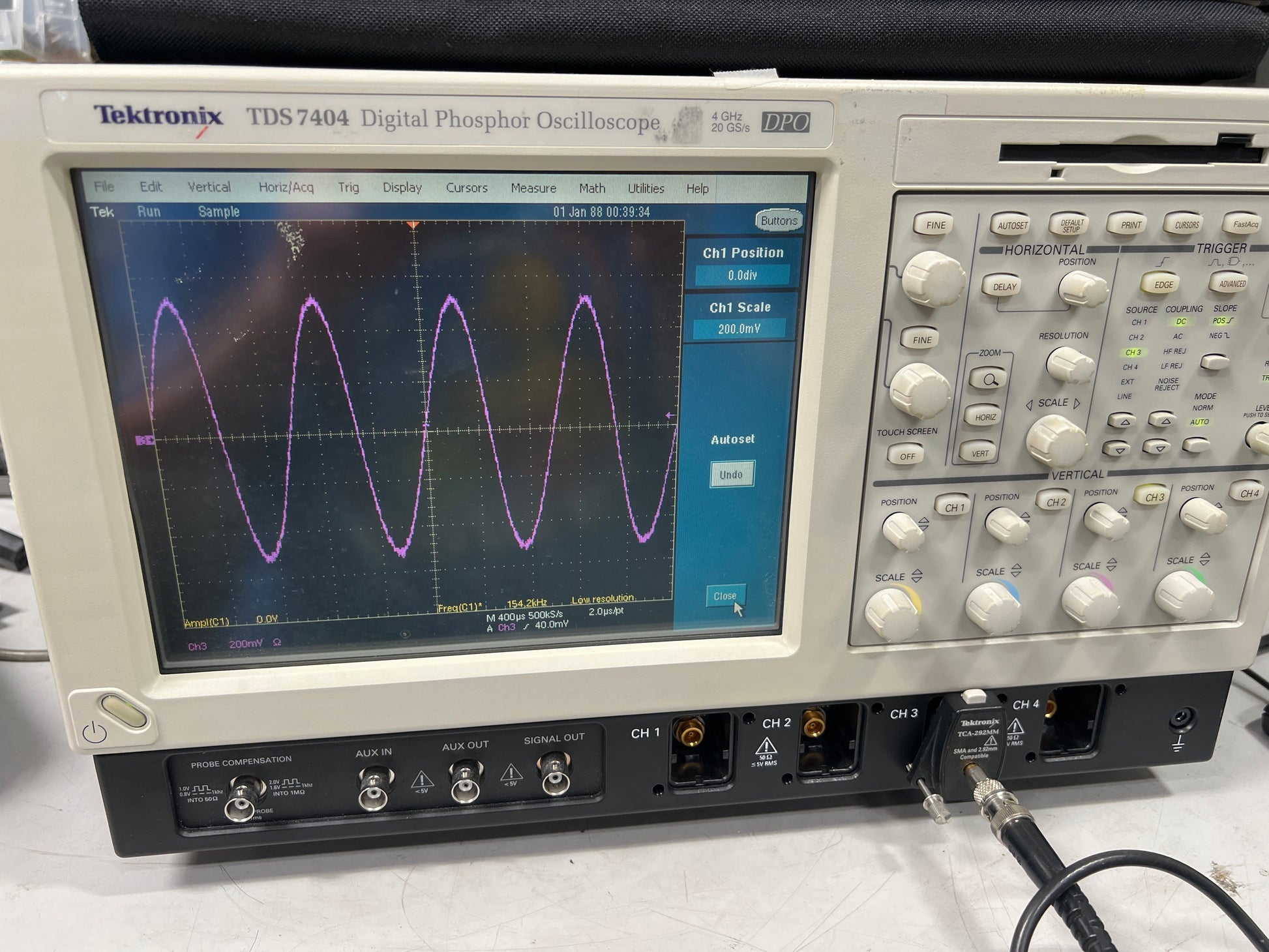Touch the SIGNAL OUT BNC connector
This screenshot has height=952, width=1269.
point(555,773)
